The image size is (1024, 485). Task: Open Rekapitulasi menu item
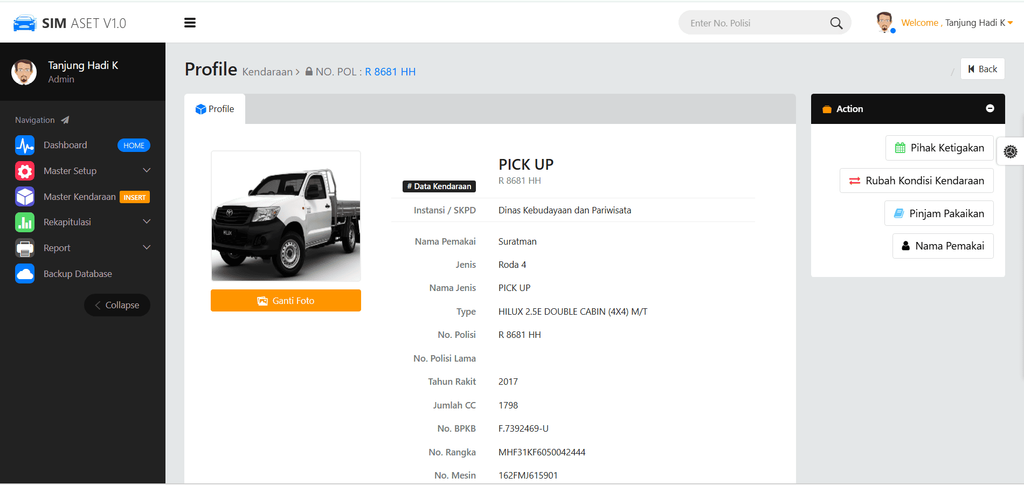point(82,222)
